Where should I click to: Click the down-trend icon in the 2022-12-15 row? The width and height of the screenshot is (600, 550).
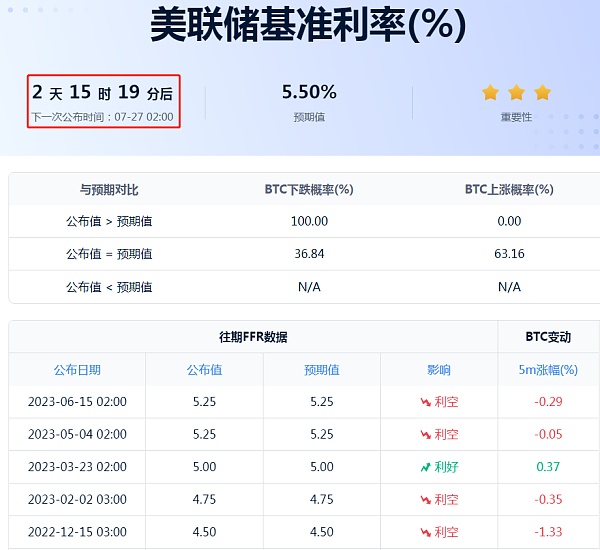click(x=426, y=532)
